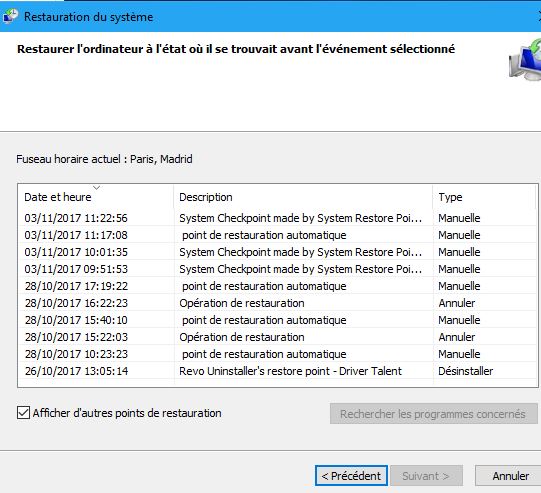Select restore point 28/10/2017 16:22:23
This screenshot has width=541, height=493.
coord(277,303)
